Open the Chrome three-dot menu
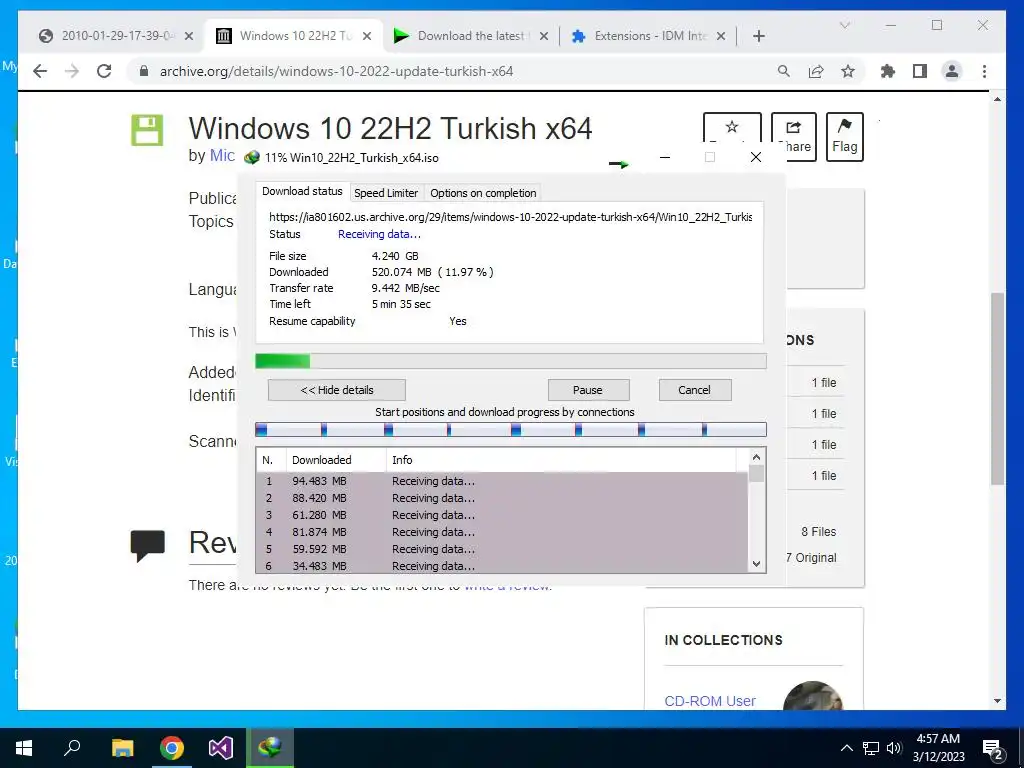This screenshot has width=1024, height=768. pyautogui.click(x=984, y=71)
